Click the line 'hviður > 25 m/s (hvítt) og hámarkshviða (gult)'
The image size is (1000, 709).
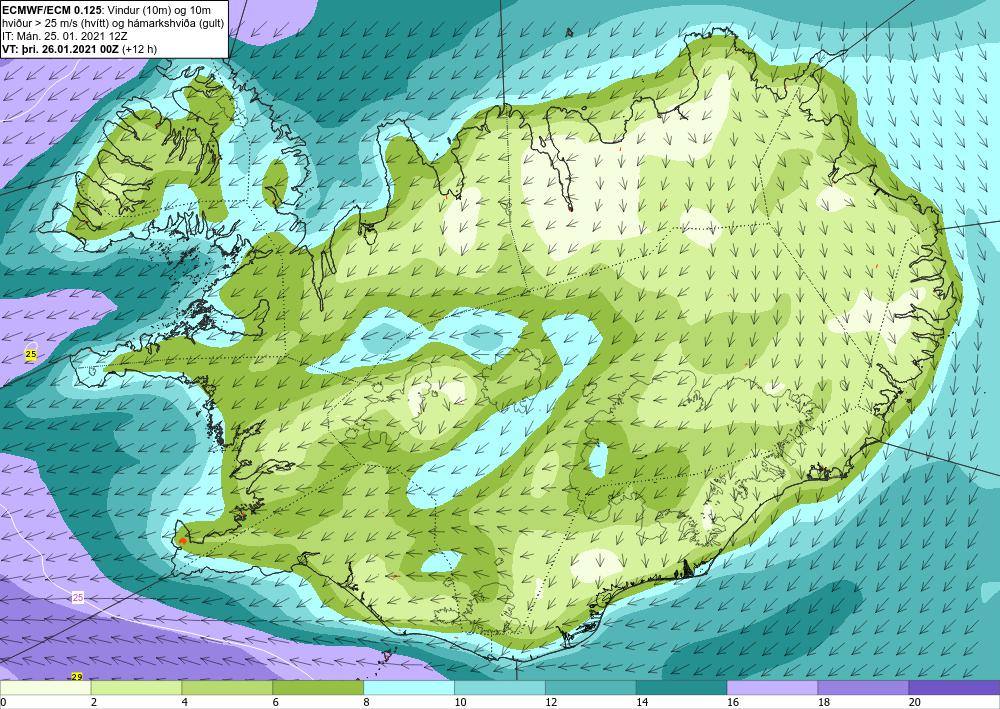pyautogui.click(x=114, y=23)
